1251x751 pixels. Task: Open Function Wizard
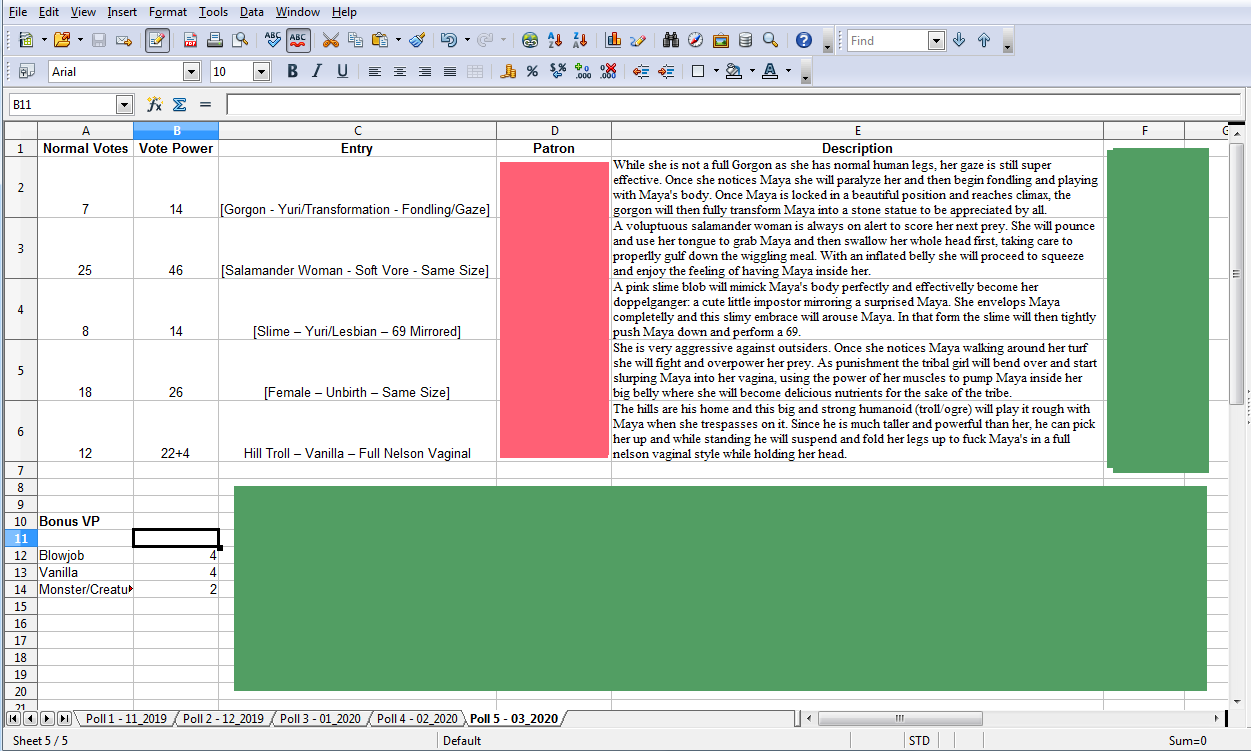coord(155,104)
